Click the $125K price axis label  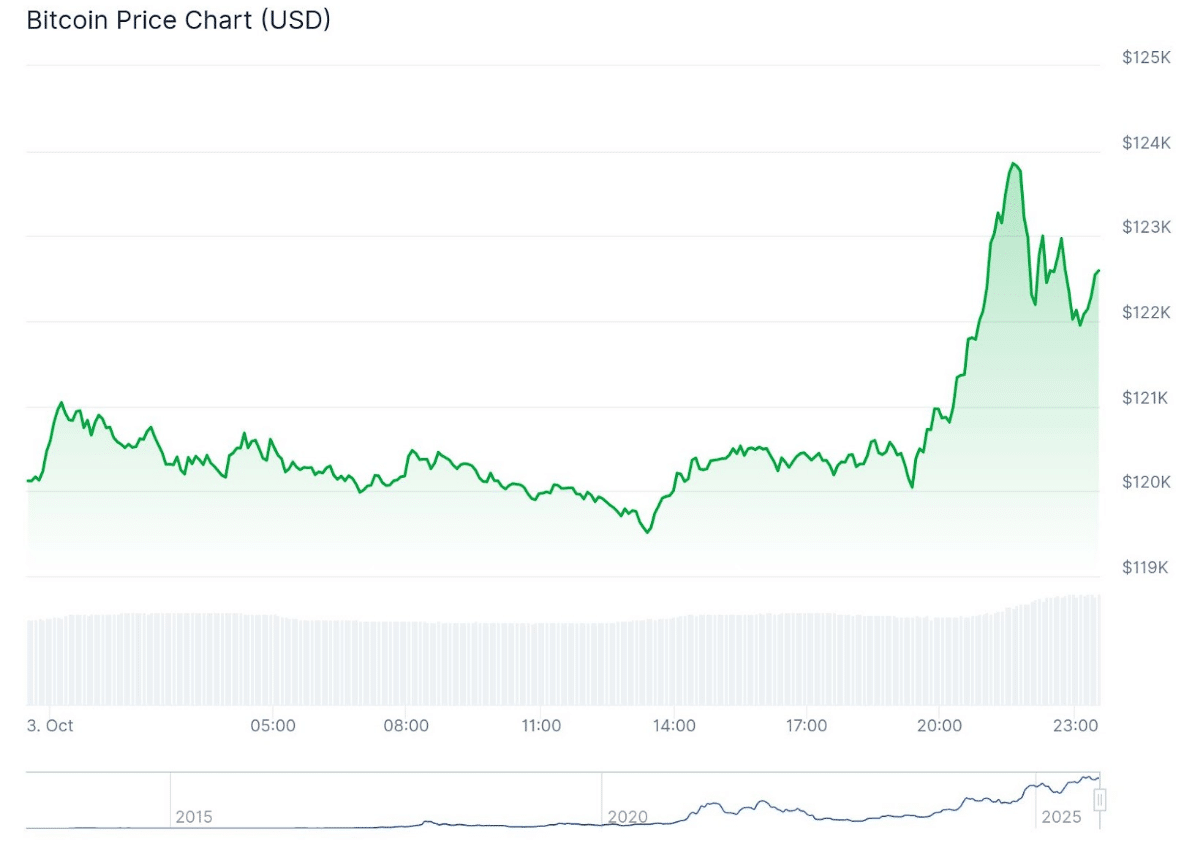[1146, 58]
